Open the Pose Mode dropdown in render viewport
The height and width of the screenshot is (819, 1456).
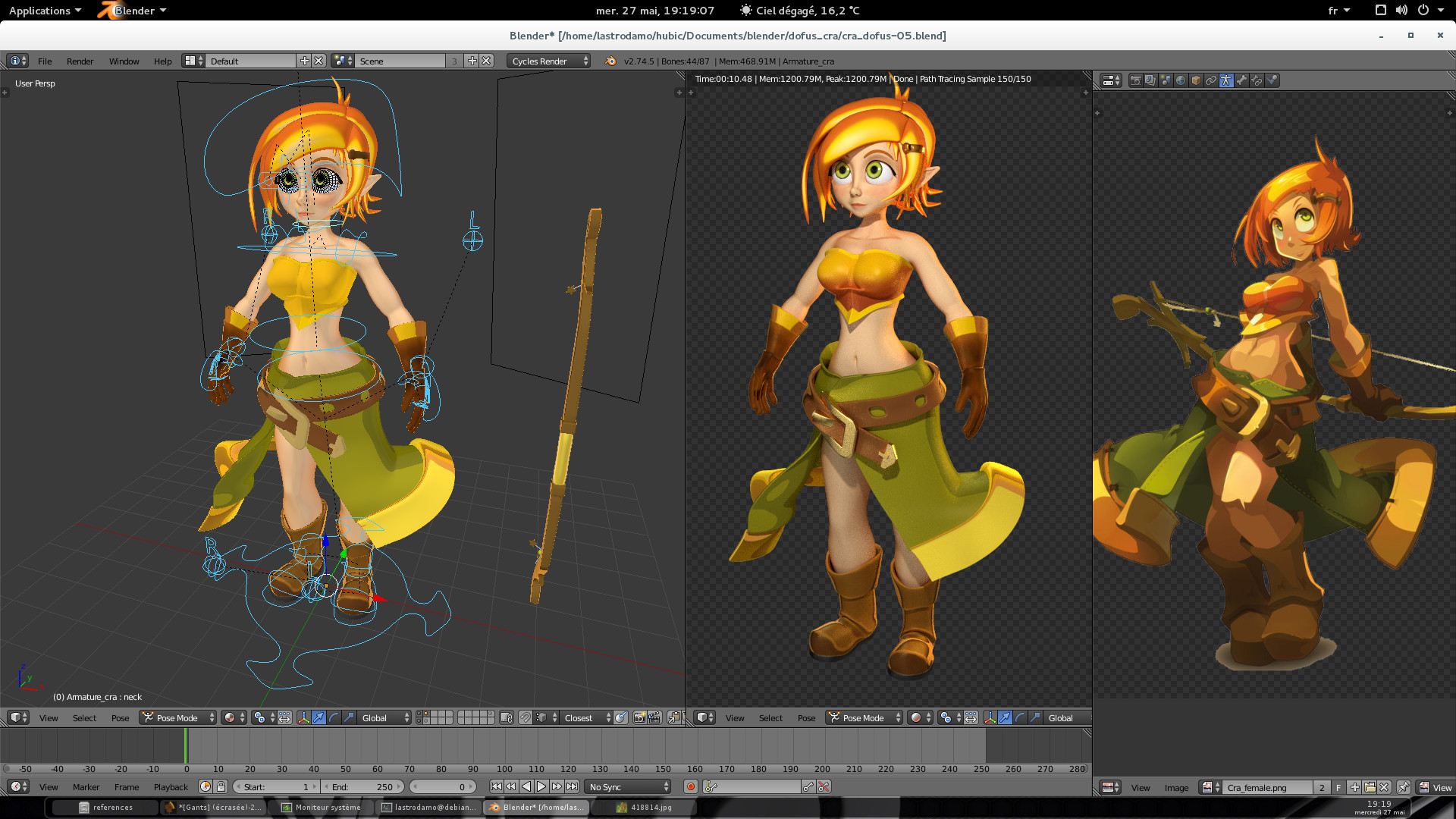click(864, 717)
